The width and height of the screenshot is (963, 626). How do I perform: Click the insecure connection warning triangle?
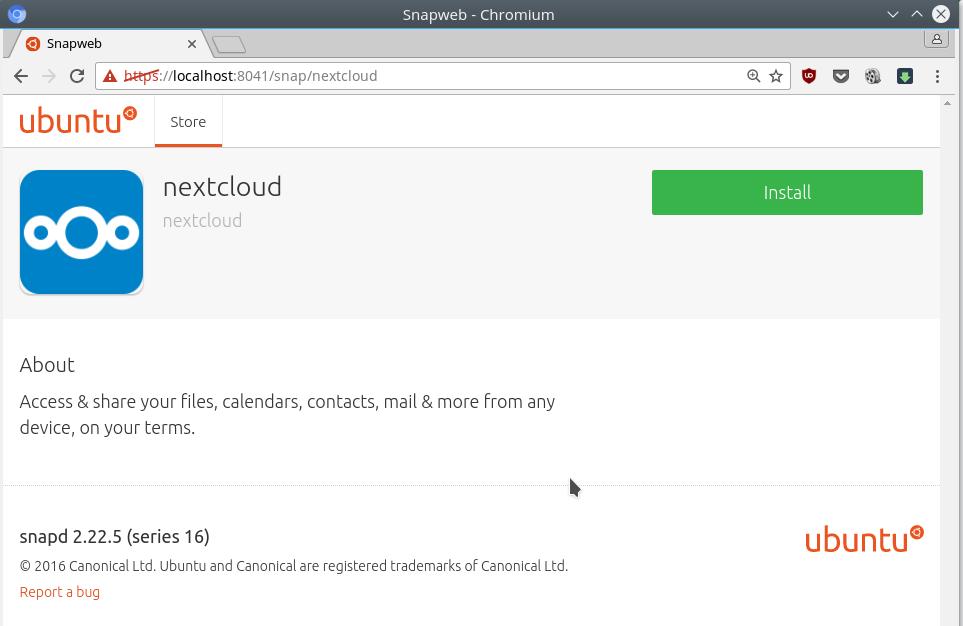110,76
